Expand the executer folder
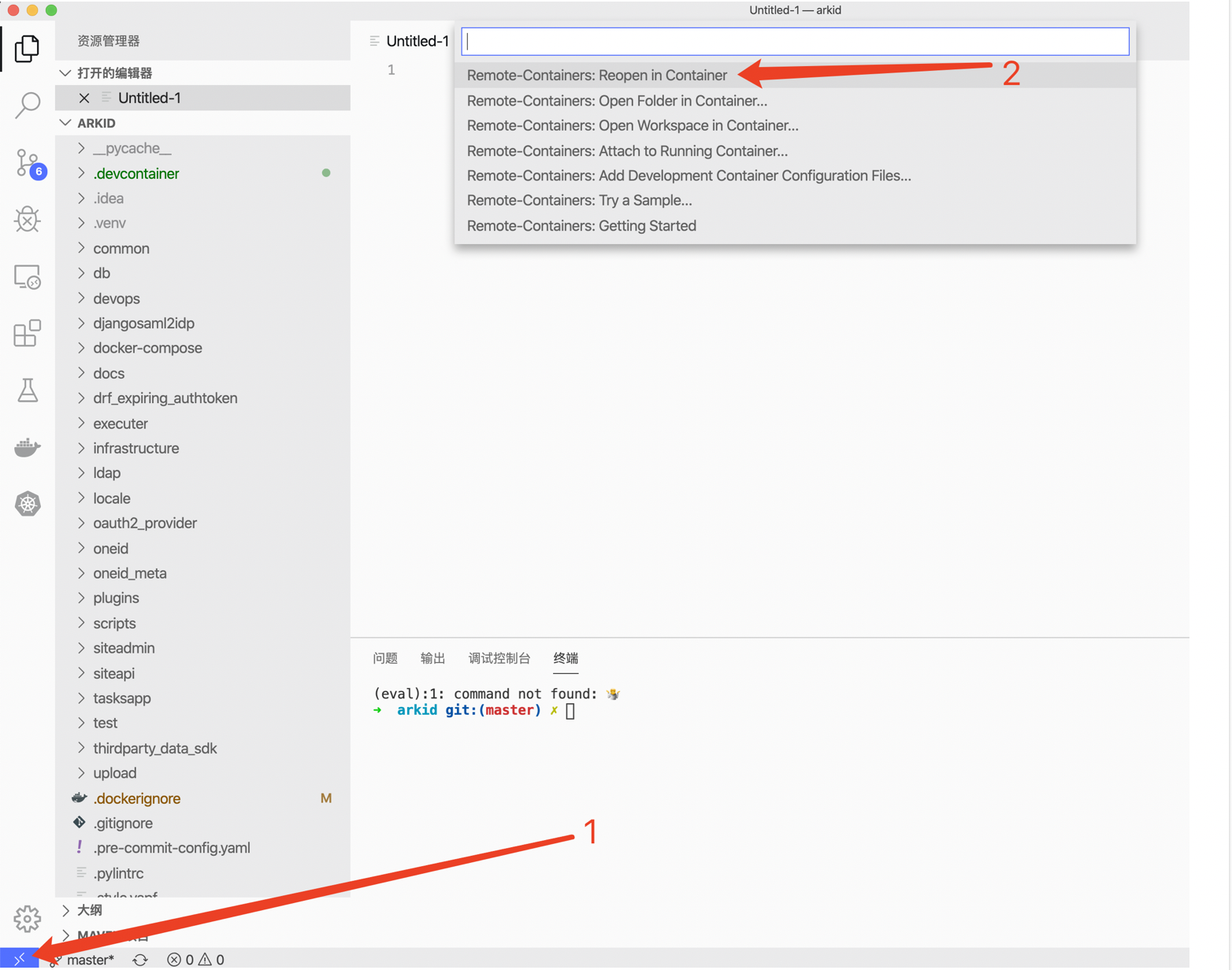The height and width of the screenshot is (970, 1232). (x=202, y=424)
